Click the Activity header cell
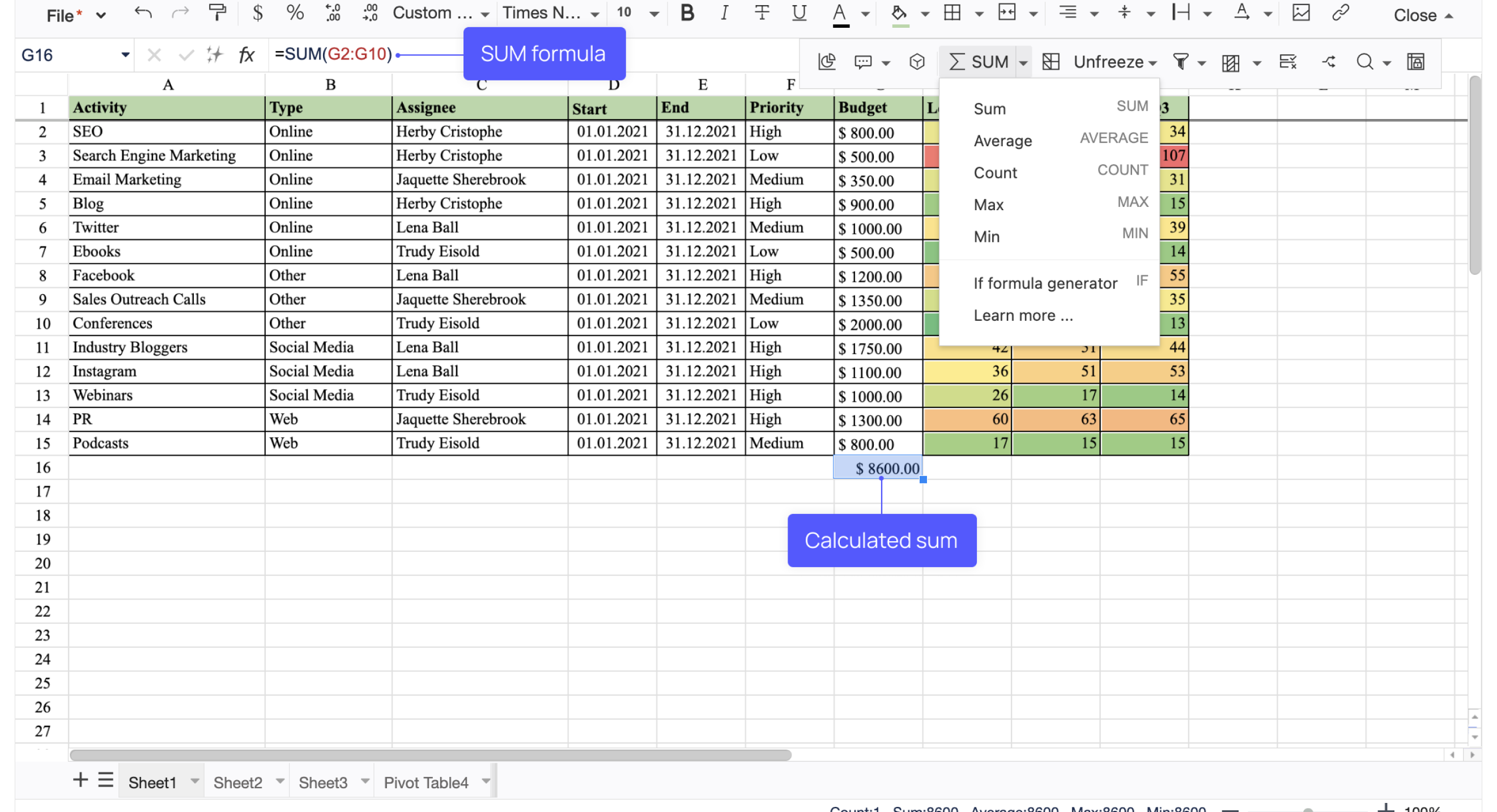The height and width of the screenshot is (812, 1497). pyautogui.click(x=167, y=108)
